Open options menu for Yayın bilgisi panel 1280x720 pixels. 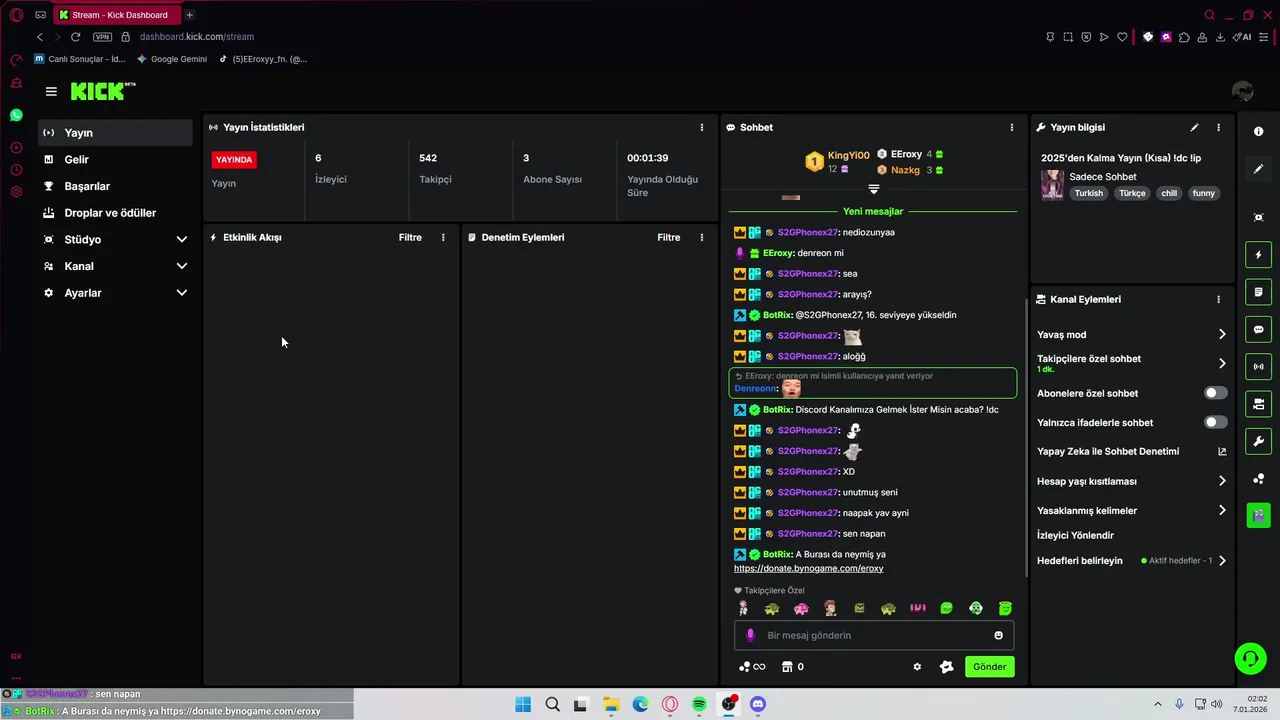click(1218, 127)
